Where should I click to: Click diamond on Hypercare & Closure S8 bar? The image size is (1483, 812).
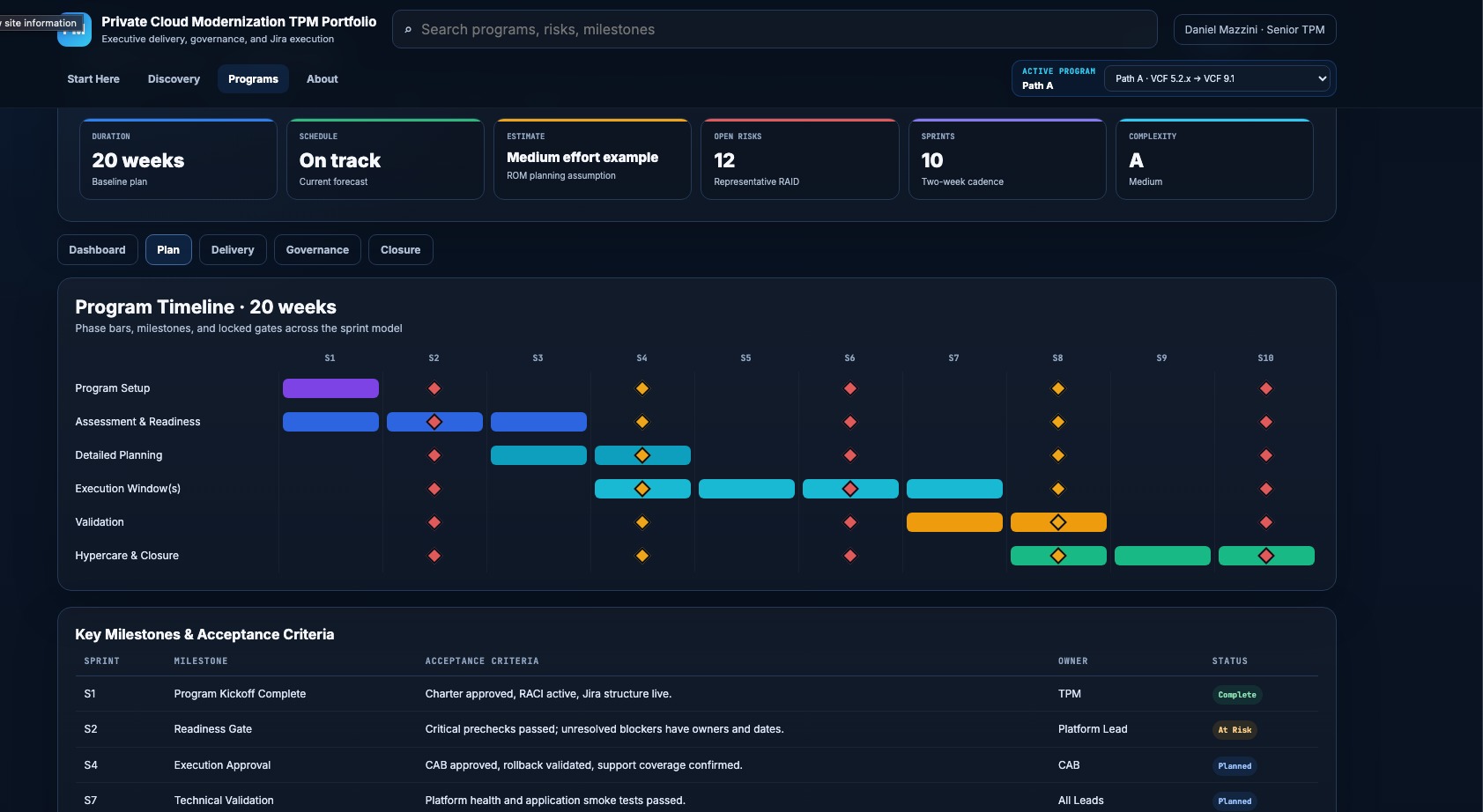tap(1058, 556)
